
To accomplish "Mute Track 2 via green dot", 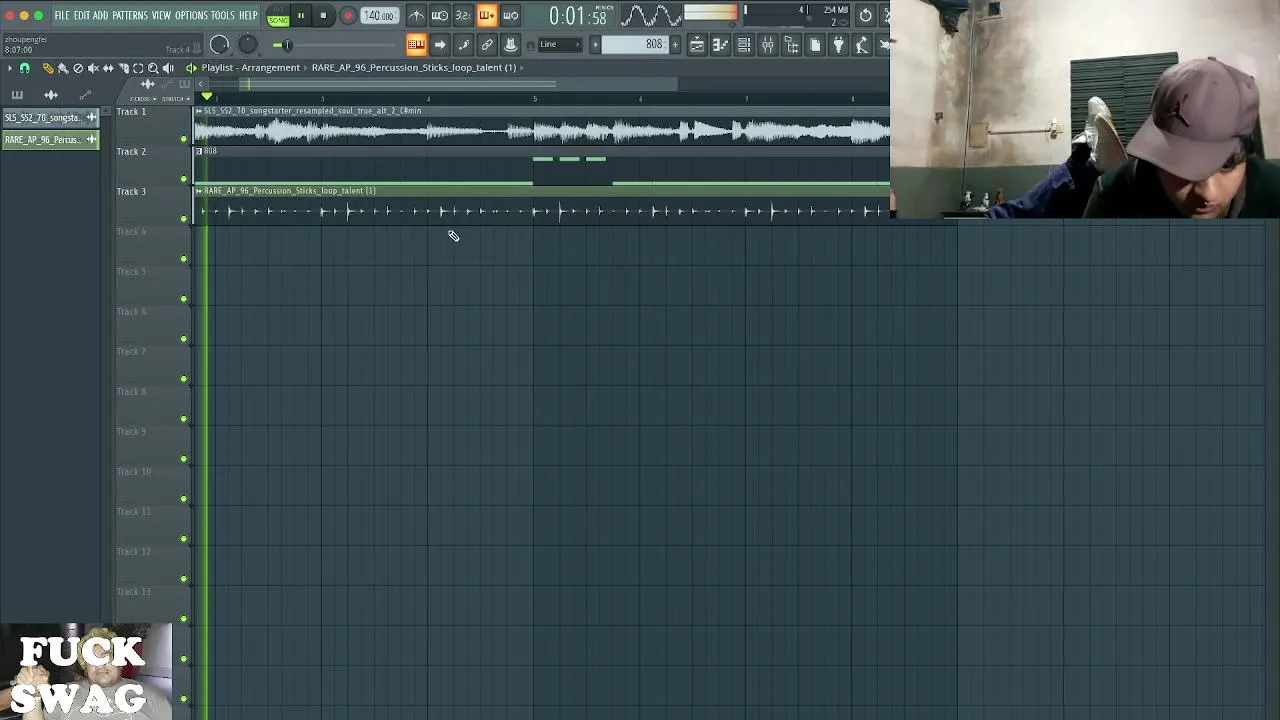I will point(184,179).
